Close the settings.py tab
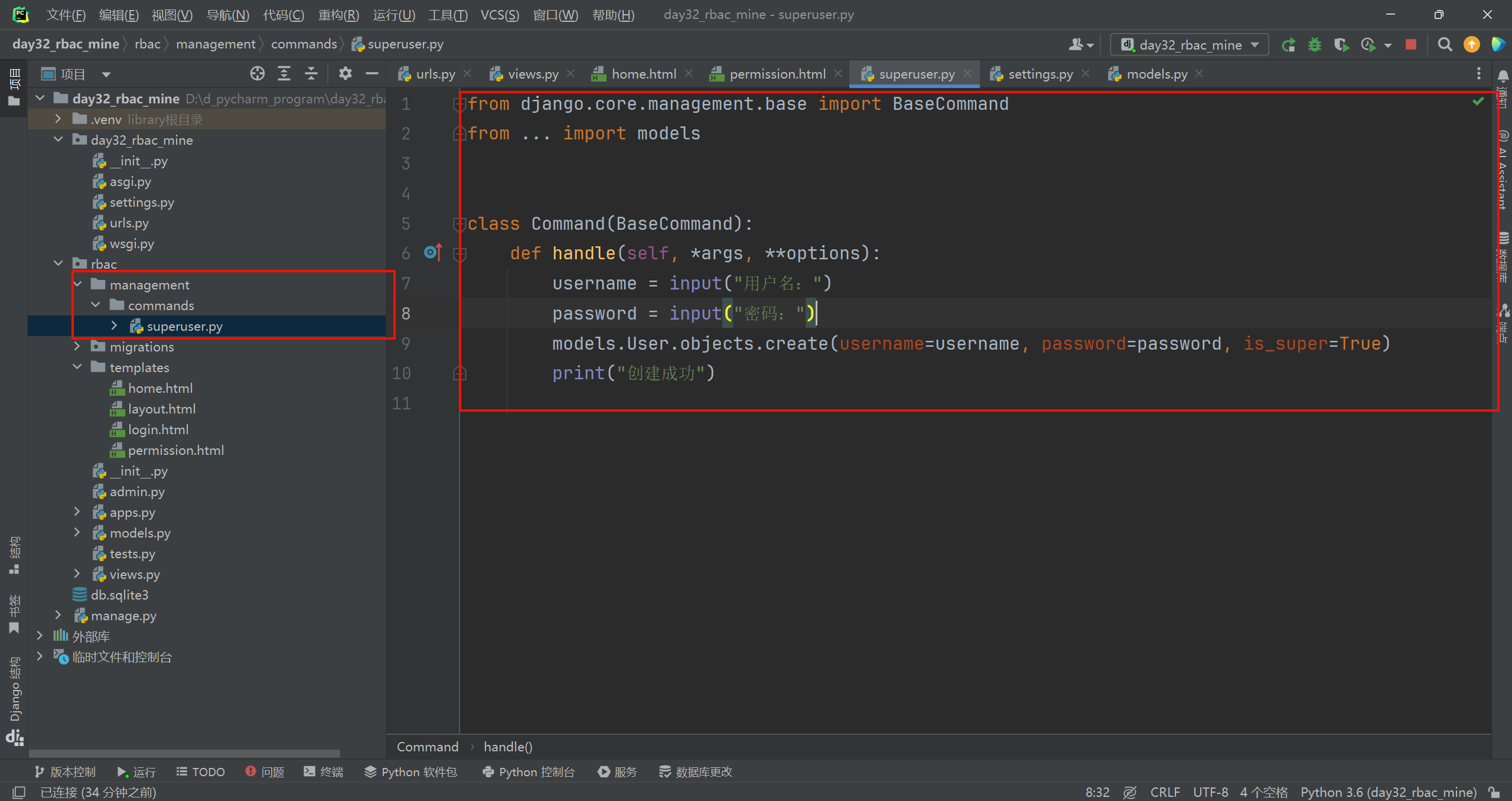The image size is (1512, 801). (x=1086, y=73)
